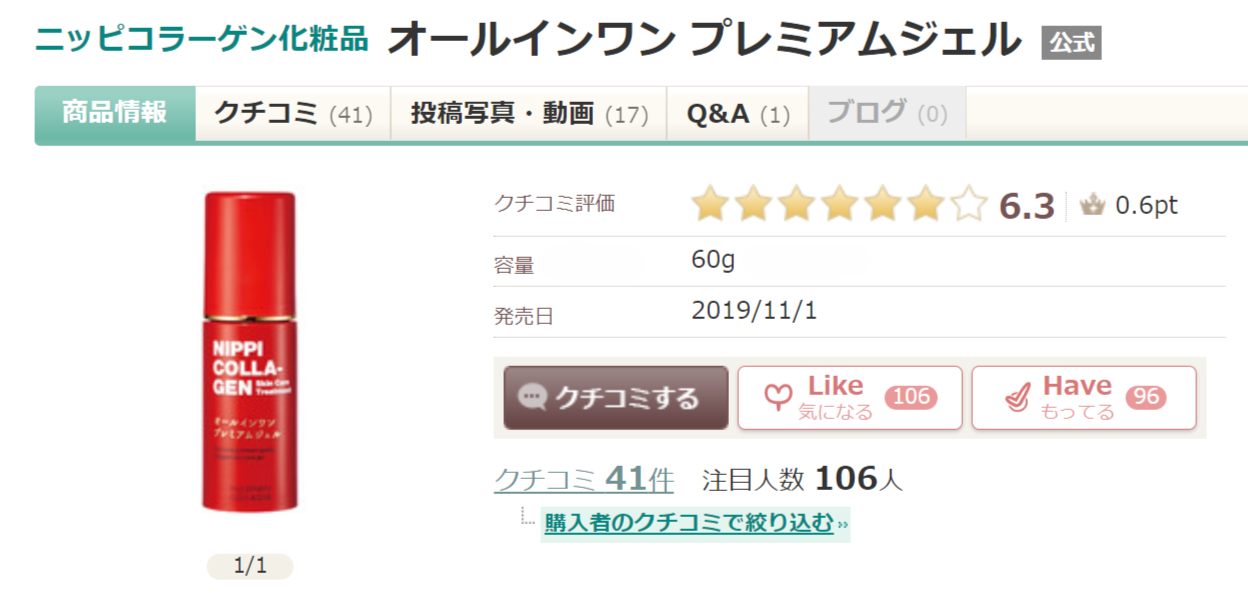This screenshot has width=1248, height=606.
Task: Open the ニッピコラーゲン化粧品 brand link
Action: 202,39
